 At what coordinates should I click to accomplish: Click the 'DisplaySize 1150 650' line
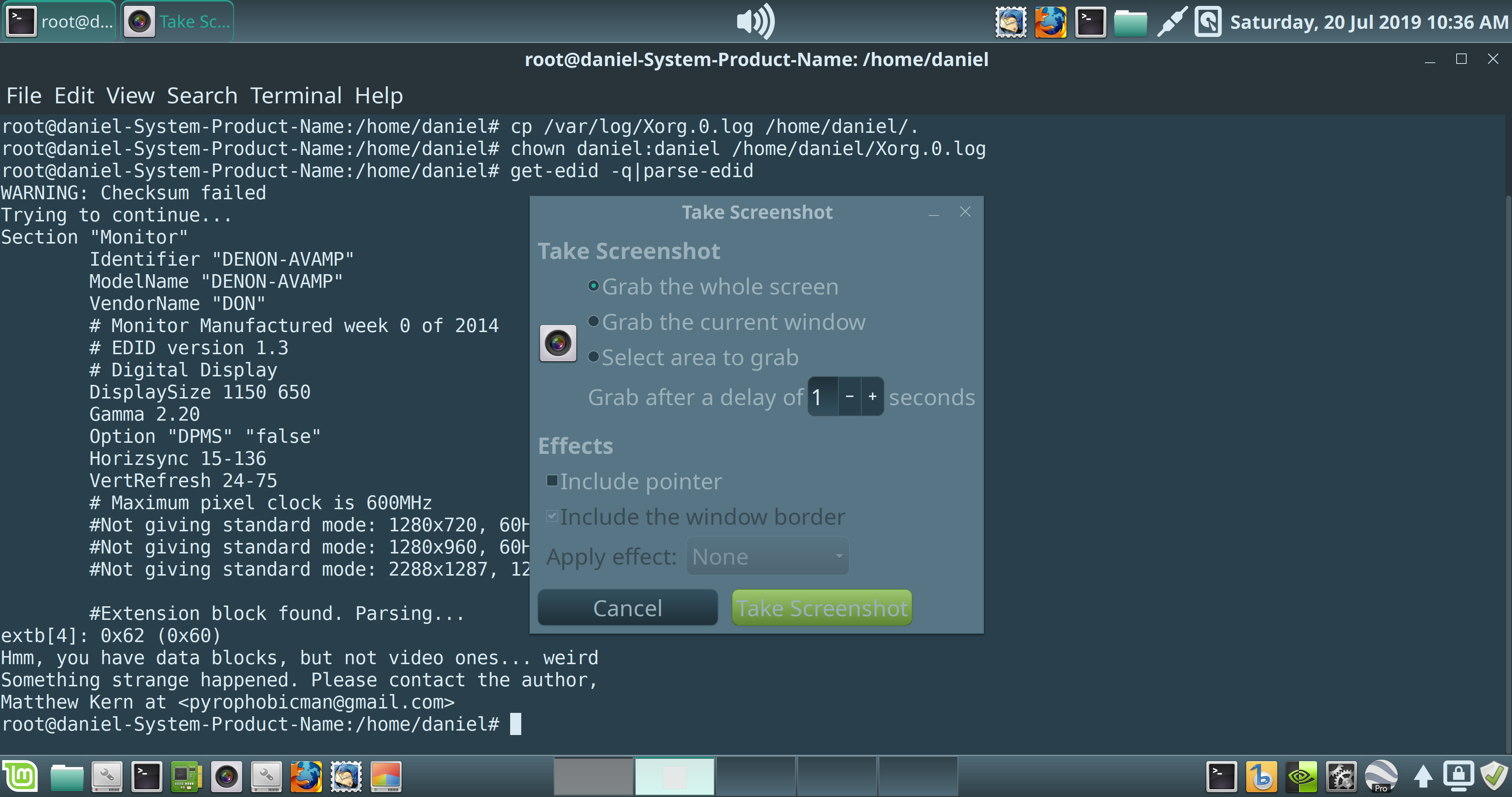coord(200,392)
